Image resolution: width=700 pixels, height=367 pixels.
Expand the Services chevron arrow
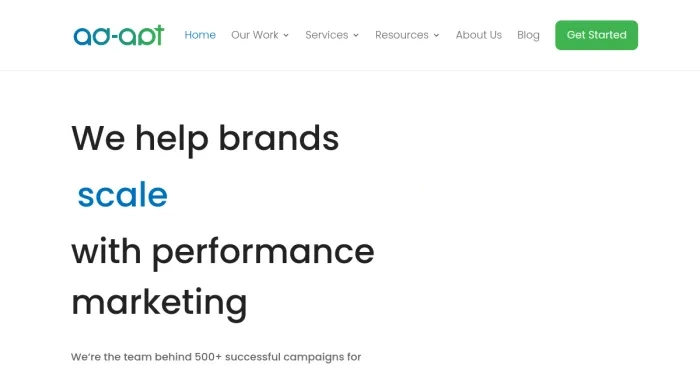[x=356, y=35]
